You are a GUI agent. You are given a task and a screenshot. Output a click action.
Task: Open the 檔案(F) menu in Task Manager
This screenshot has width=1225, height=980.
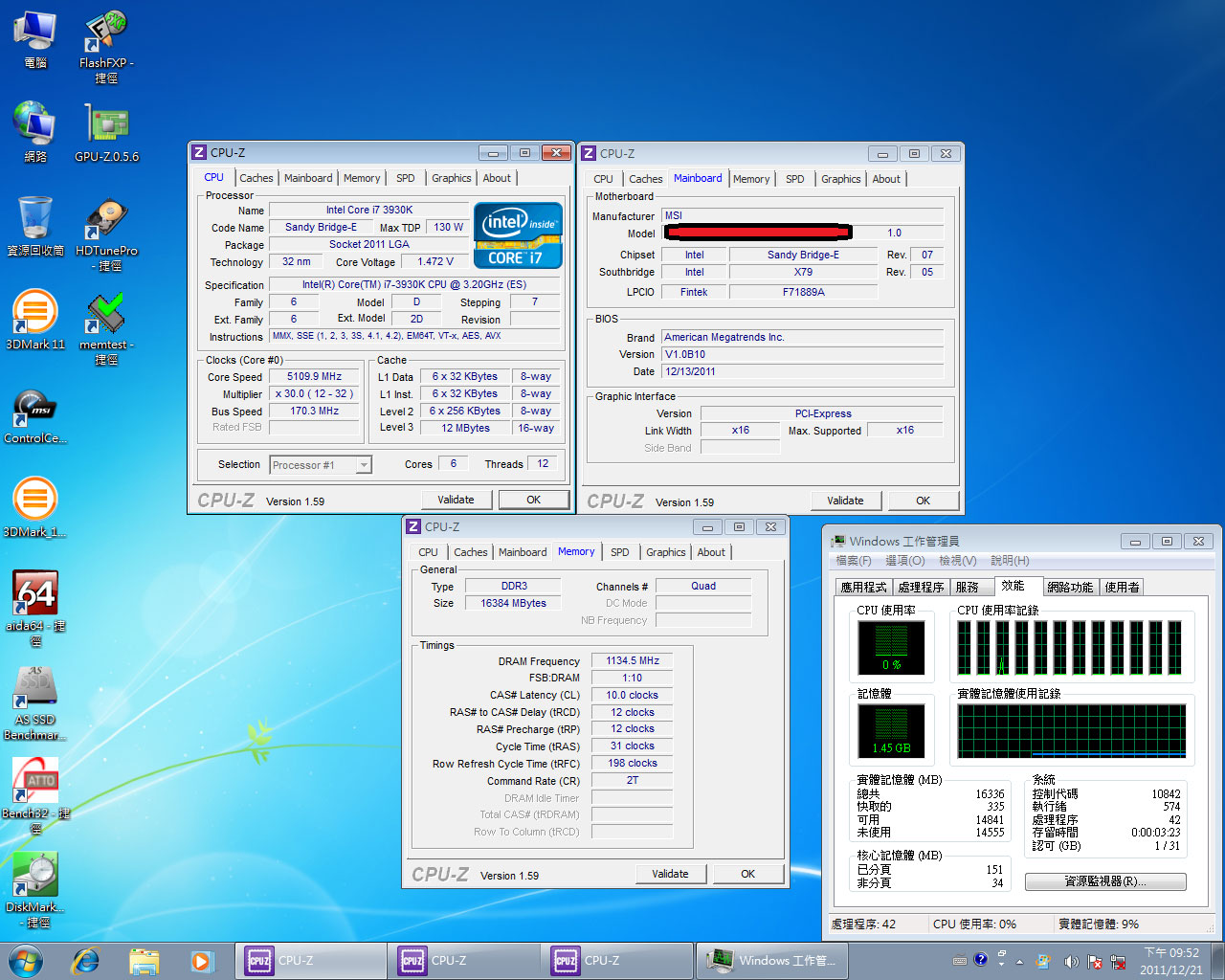[x=853, y=561]
